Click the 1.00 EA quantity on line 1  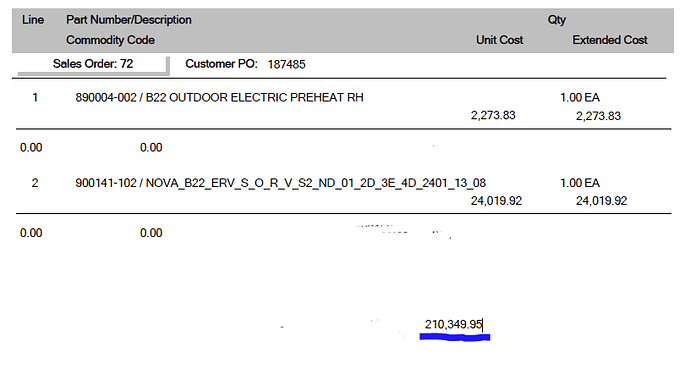pyautogui.click(x=580, y=98)
